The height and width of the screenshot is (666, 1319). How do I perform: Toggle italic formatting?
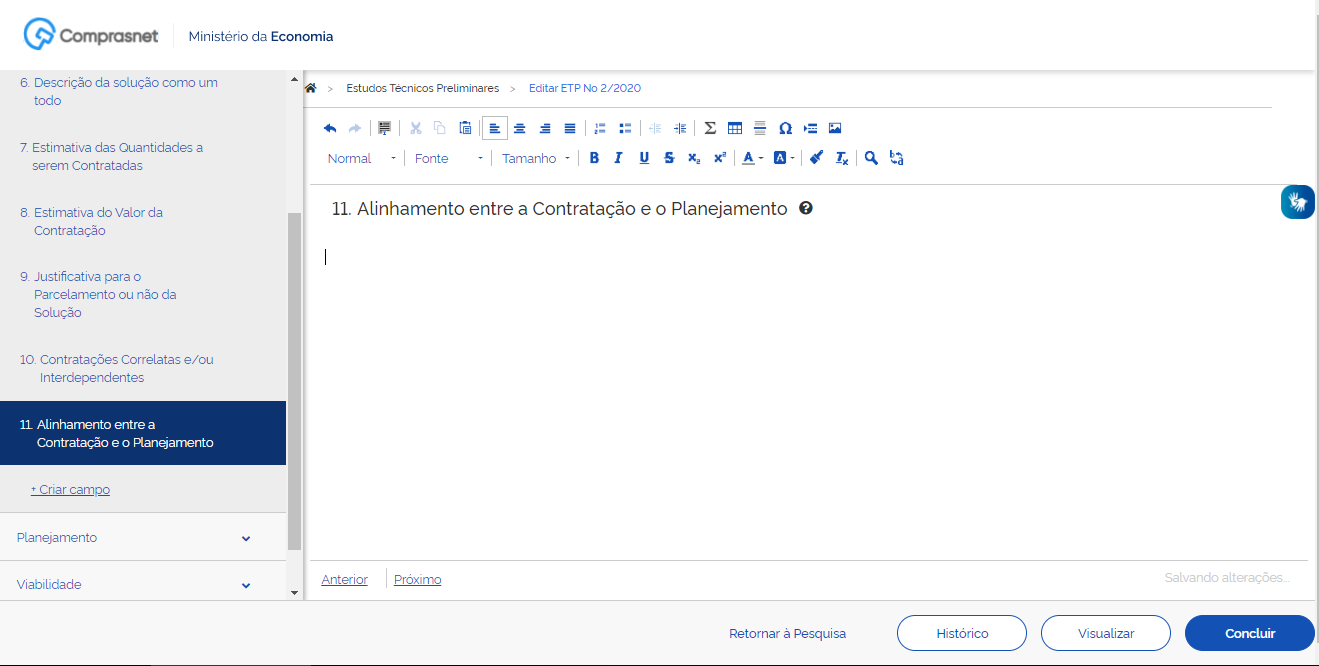click(618, 158)
